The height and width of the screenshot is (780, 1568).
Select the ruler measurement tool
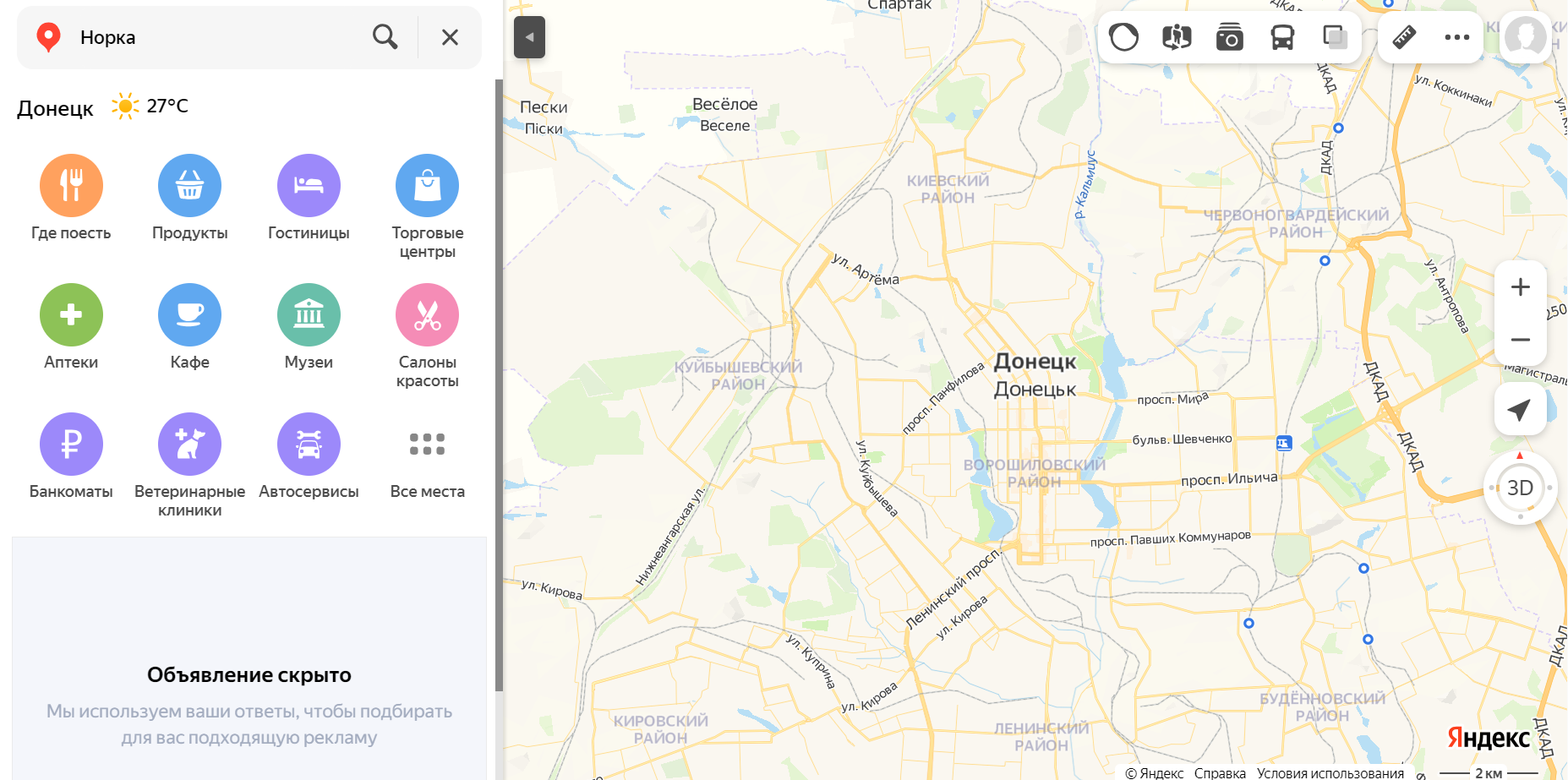pyautogui.click(x=1404, y=37)
